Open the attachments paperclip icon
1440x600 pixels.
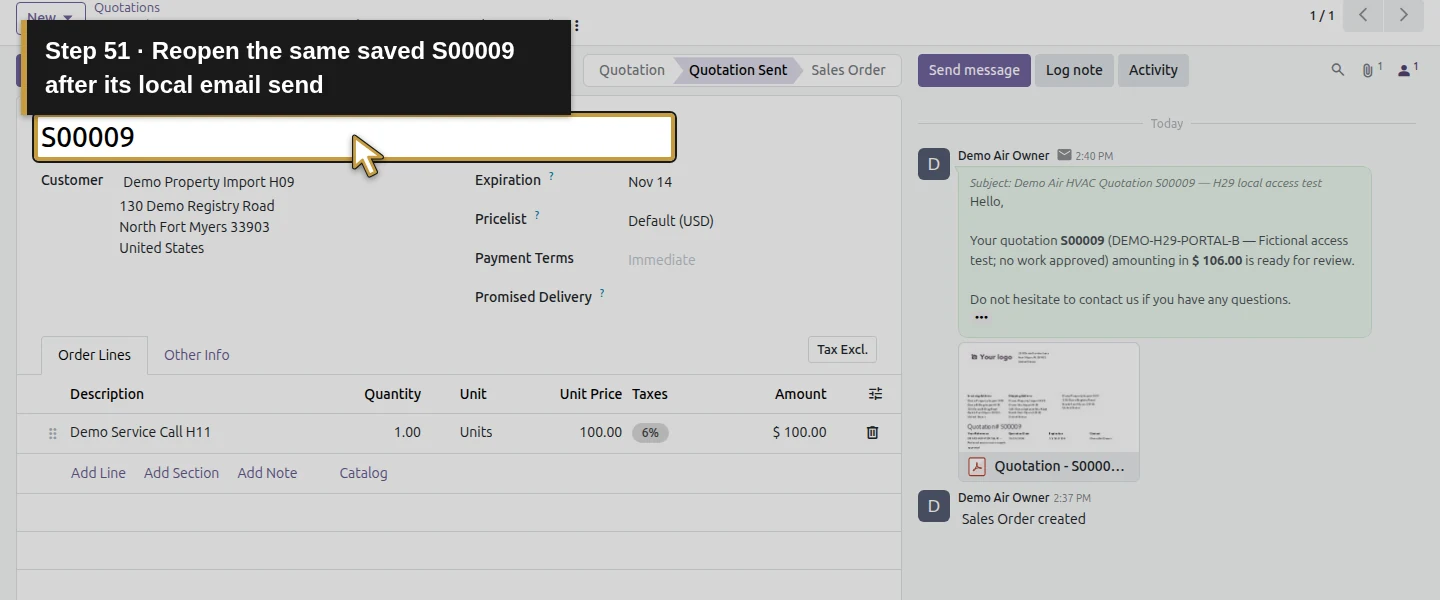coord(1370,70)
